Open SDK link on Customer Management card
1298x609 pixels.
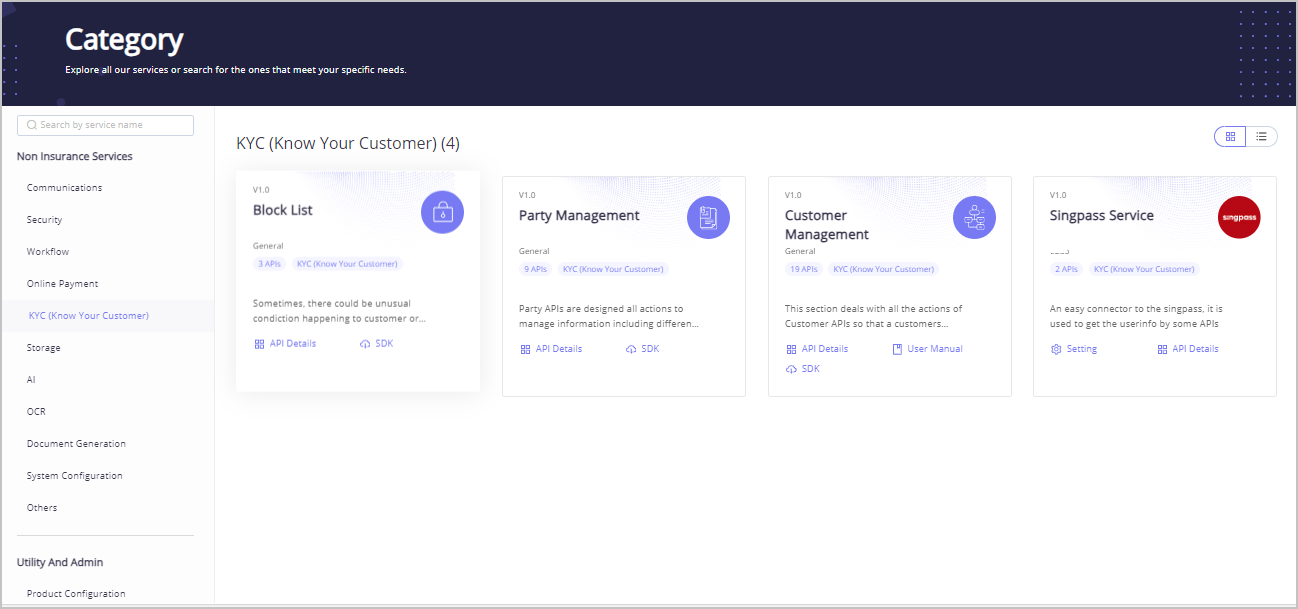tap(803, 369)
